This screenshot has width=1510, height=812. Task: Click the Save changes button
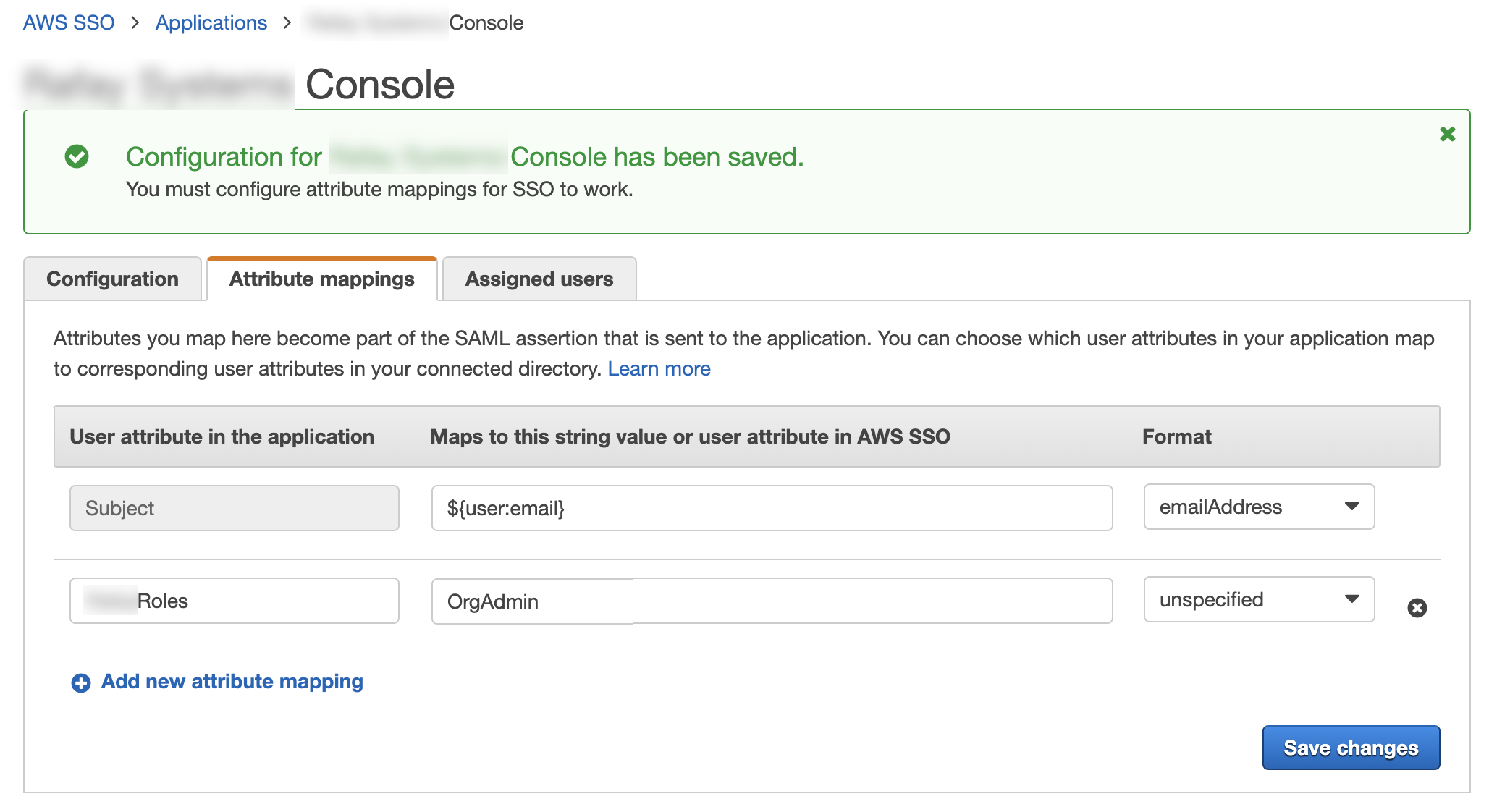tap(1351, 748)
